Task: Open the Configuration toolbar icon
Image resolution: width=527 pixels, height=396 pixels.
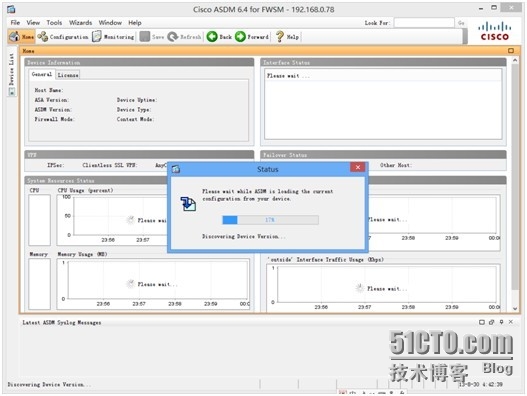Action: [43, 37]
